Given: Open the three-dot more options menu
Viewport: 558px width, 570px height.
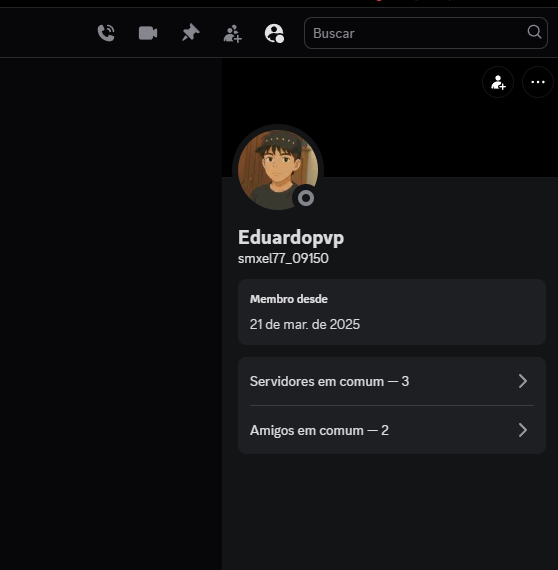Looking at the screenshot, I should [x=538, y=82].
